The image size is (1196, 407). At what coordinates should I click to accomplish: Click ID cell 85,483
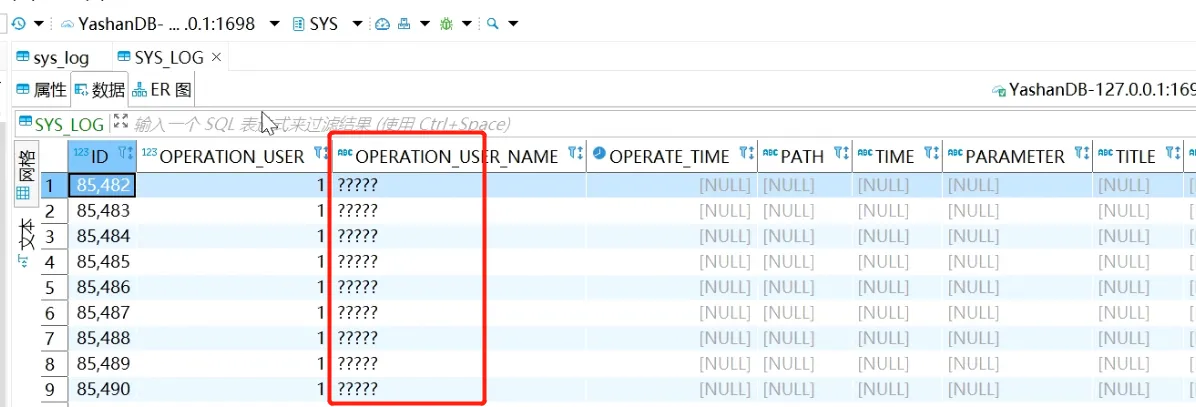(103, 210)
